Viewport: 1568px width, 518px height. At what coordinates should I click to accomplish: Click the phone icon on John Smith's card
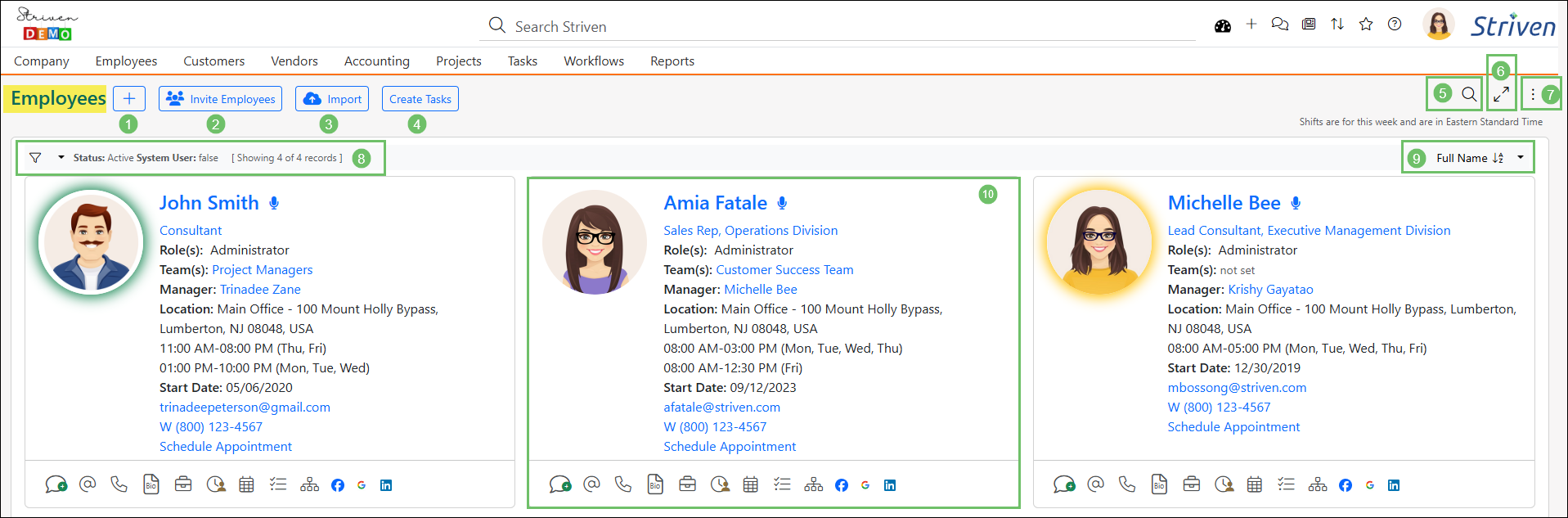pos(119,484)
